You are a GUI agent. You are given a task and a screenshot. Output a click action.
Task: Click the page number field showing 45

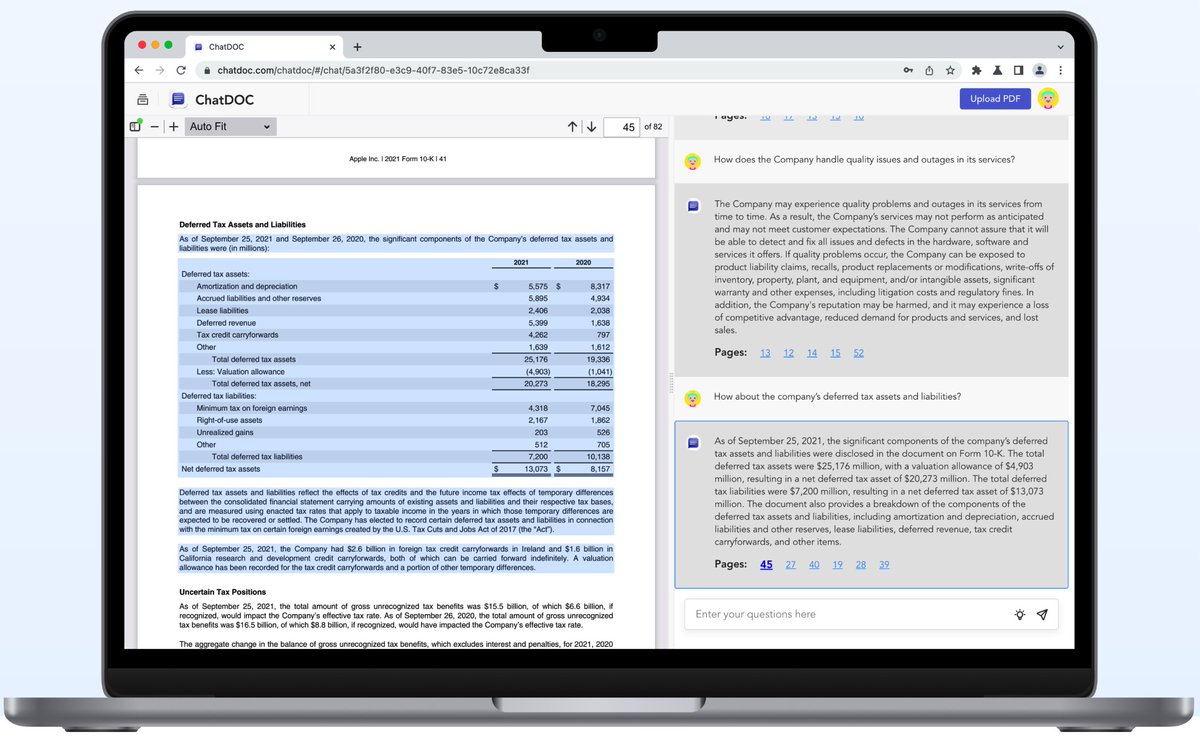pos(622,127)
